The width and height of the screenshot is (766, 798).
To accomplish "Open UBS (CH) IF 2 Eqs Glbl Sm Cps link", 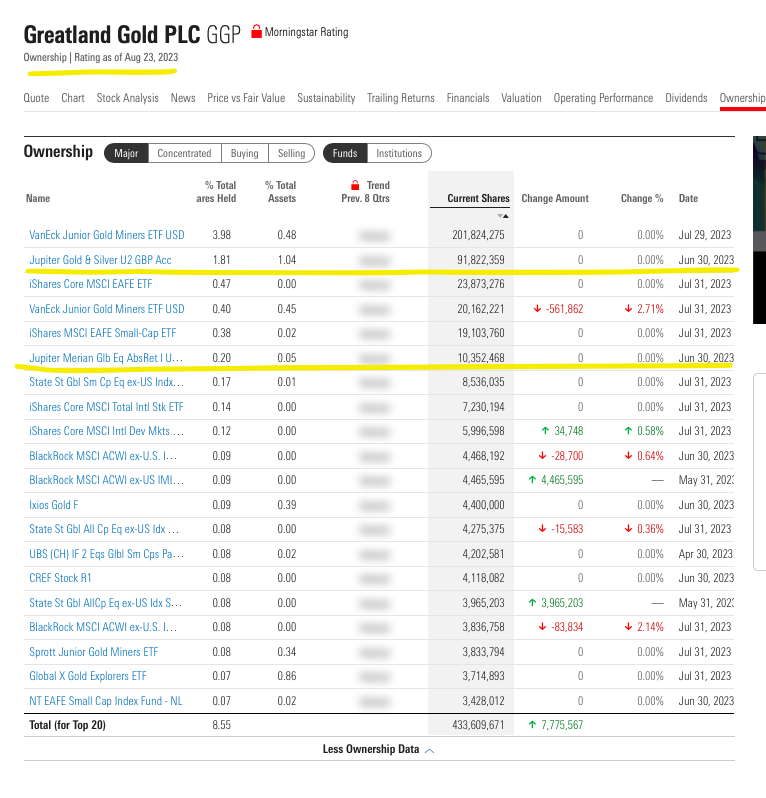I will coord(106,554).
